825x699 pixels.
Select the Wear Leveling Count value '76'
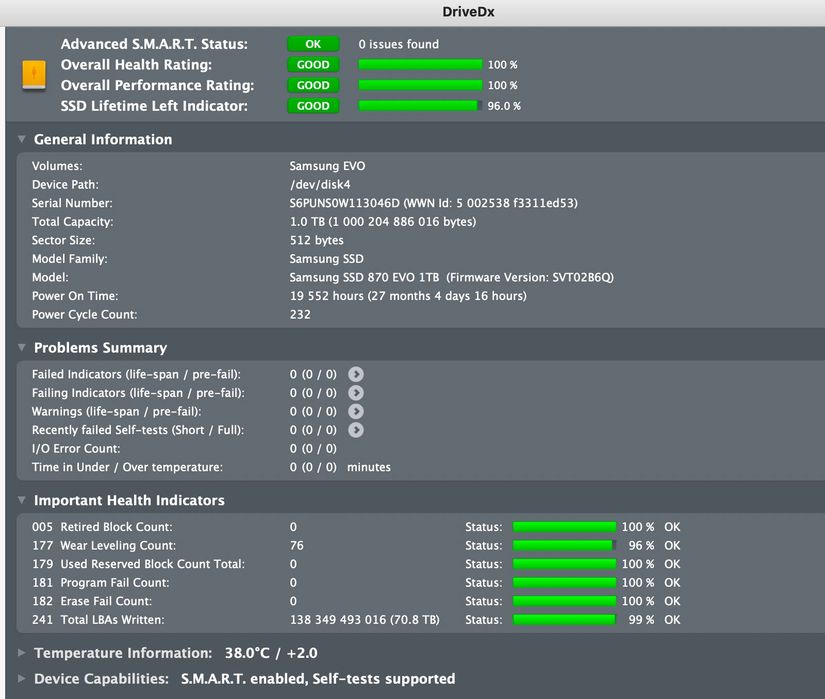click(x=297, y=545)
